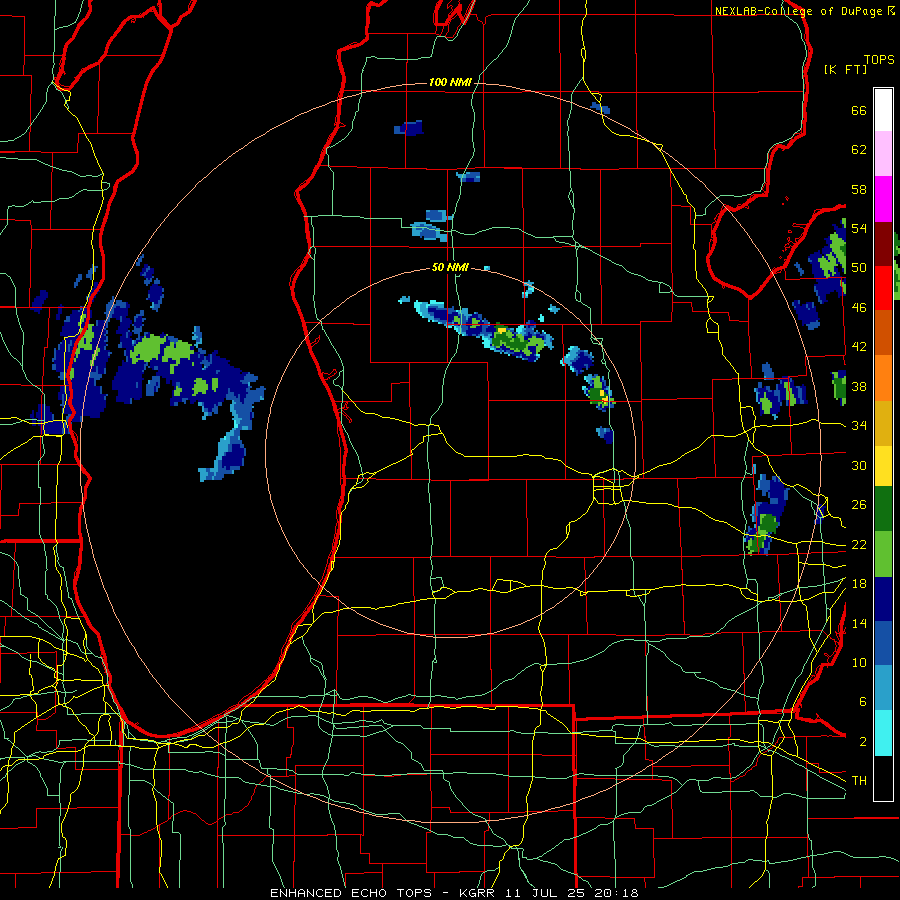Click the 54 value on the scale
This screenshot has width=900, height=900.
pos(859,229)
